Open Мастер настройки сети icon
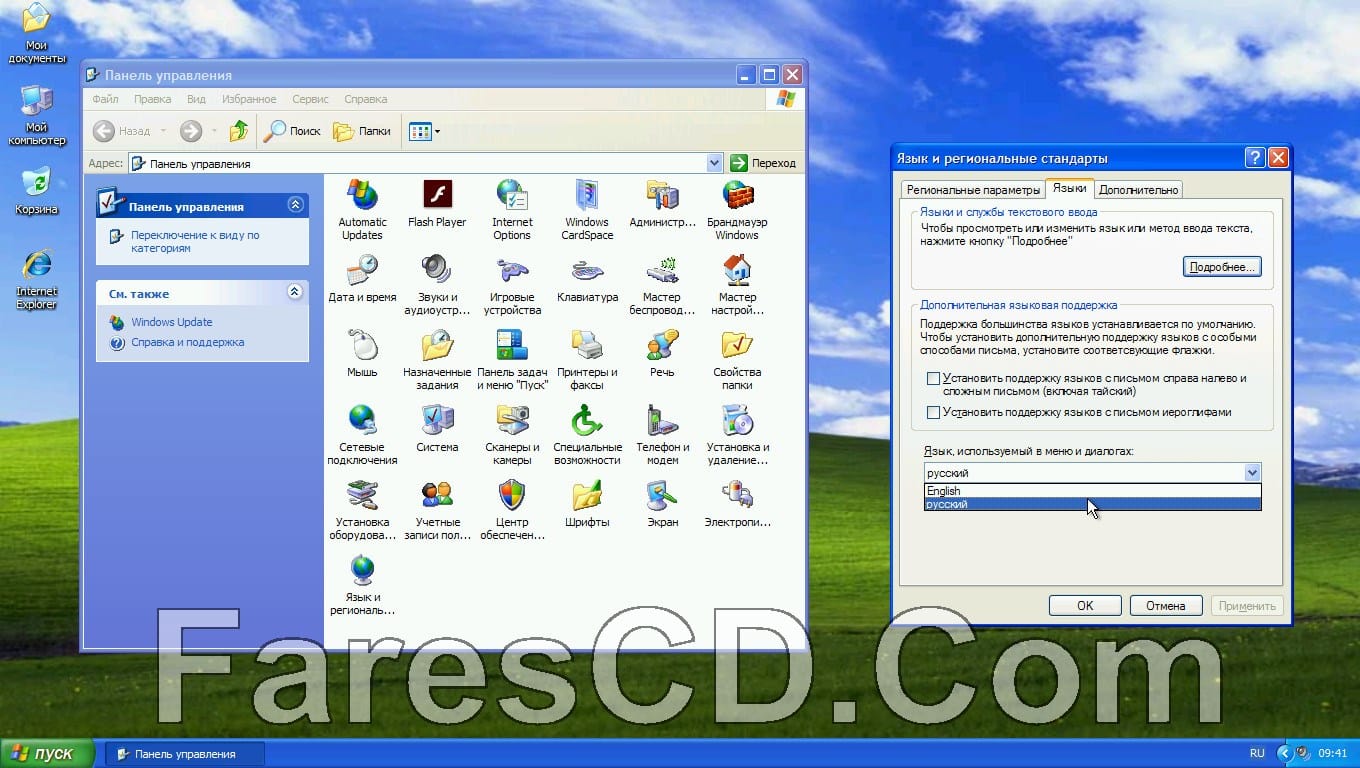The height and width of the screenshot is (768, 1360). point(737,284)
